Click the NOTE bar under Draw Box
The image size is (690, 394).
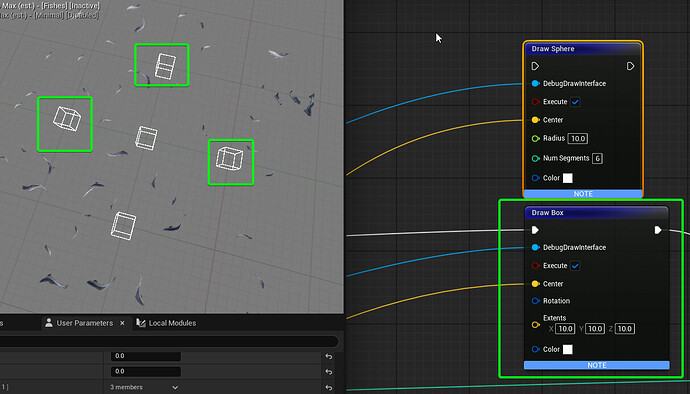pos(596,365)
